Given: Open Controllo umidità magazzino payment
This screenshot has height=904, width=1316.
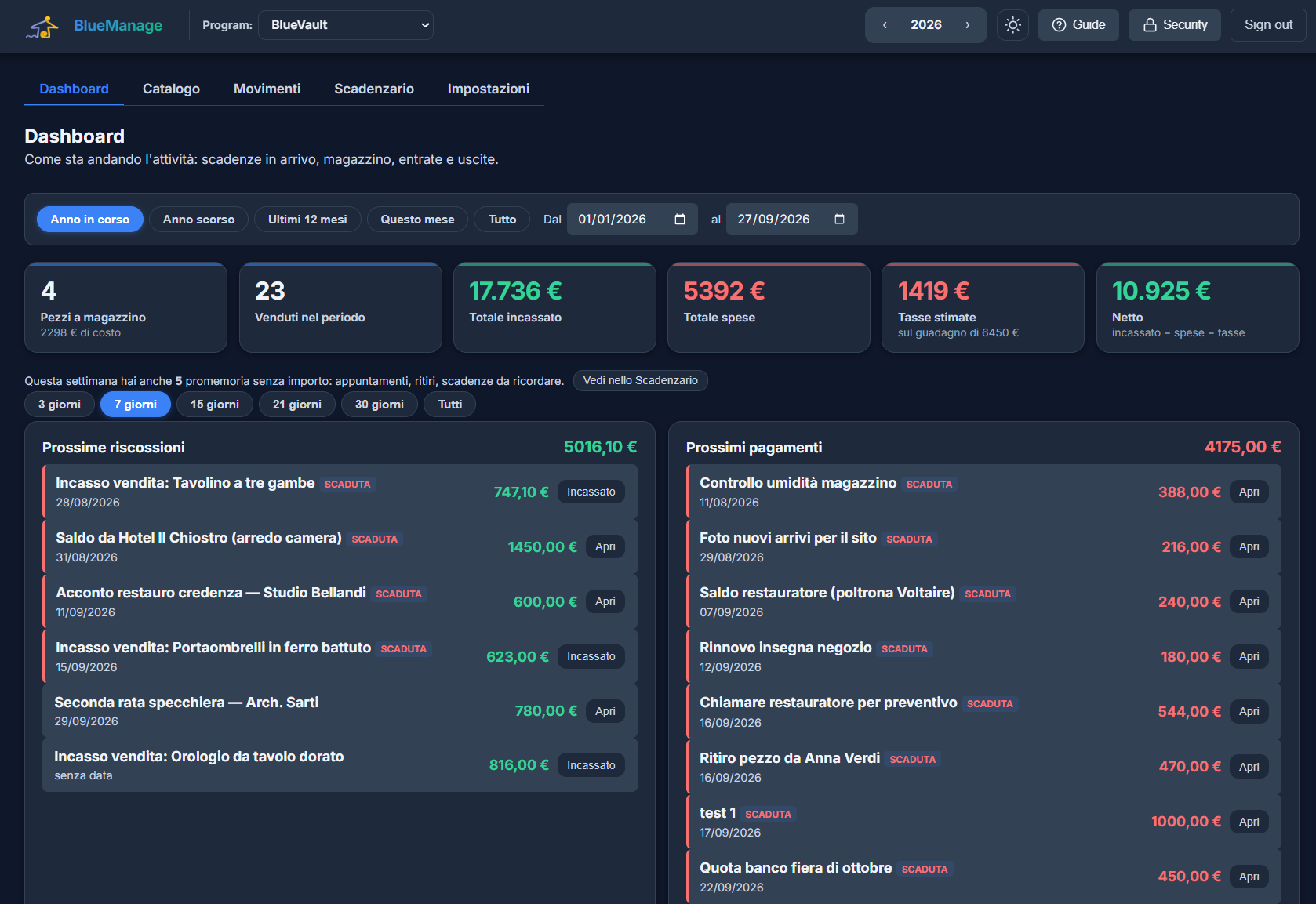Looking at the screenshot, I should click(1249, 492).
